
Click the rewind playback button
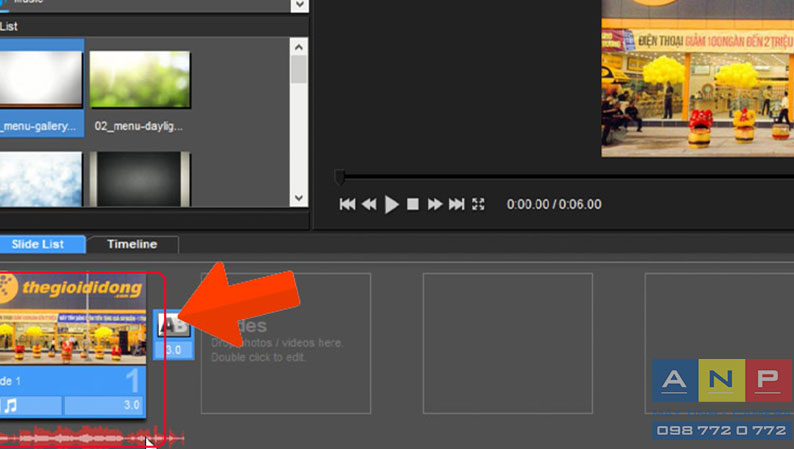pyautogui.click(x=369, y=204)
